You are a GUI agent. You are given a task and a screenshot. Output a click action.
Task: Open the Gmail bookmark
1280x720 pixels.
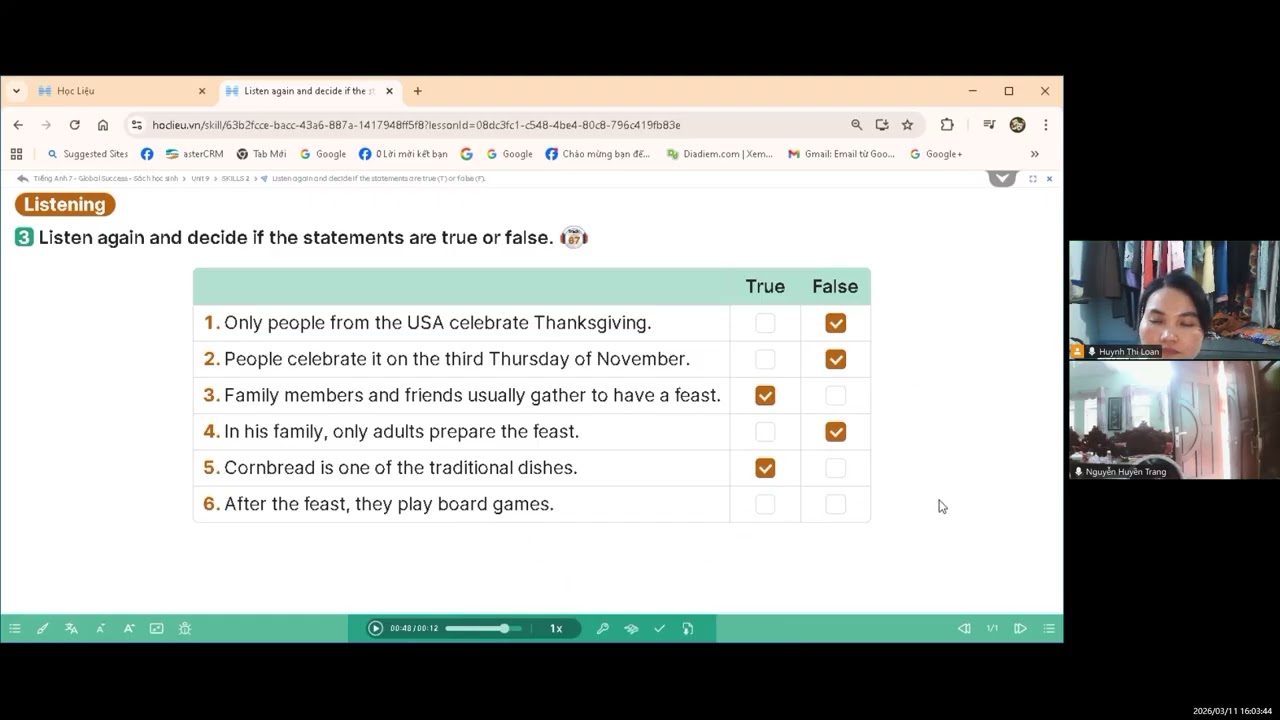(x=842, y=154)
